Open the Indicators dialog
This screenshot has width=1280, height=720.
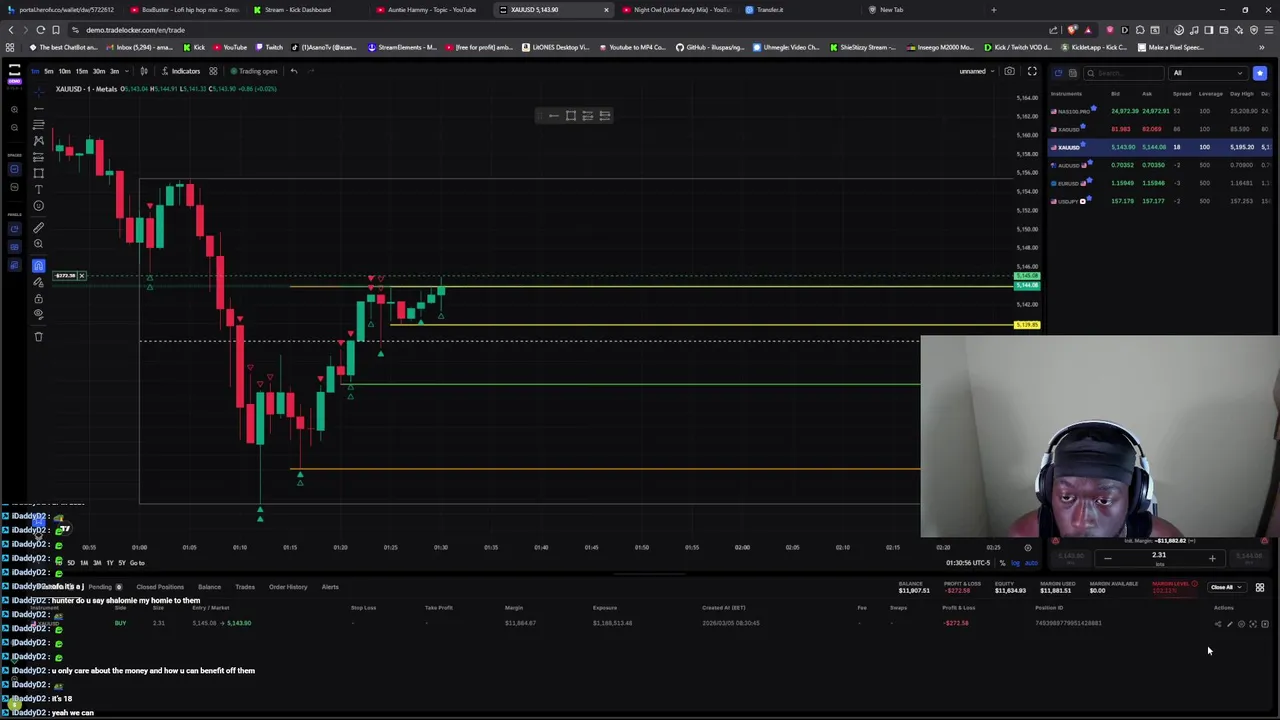click(181, 71)
